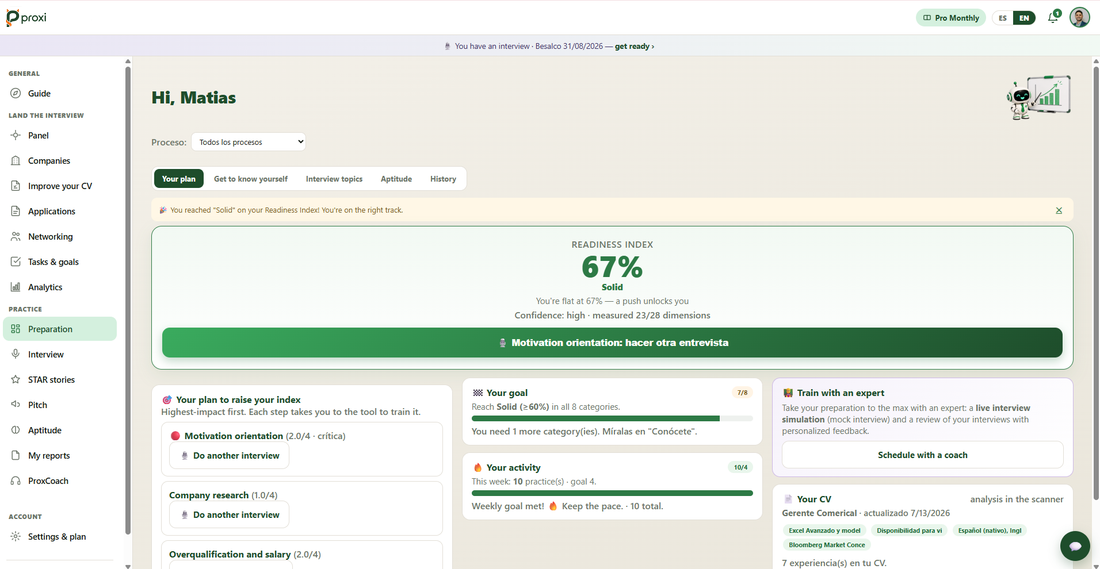Click the get ready interview link
The height and width of the screenshot is (569, 1100).
point(634,46)
